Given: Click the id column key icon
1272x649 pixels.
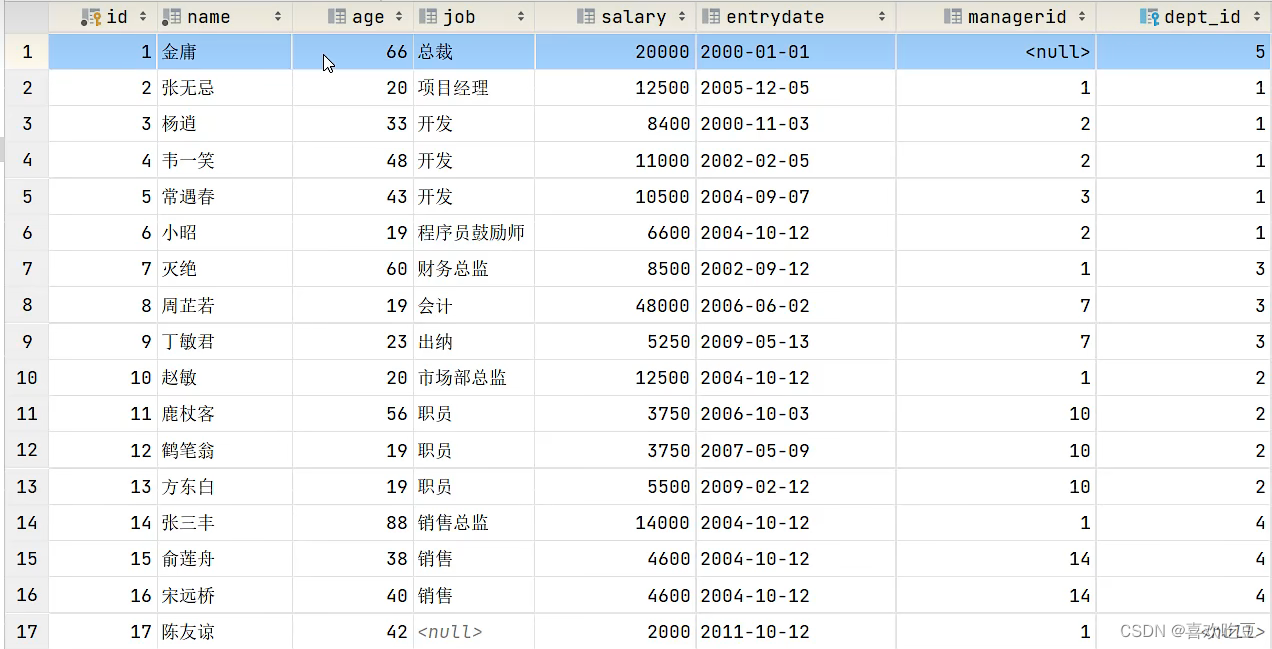Looking at the screenshot, I should click(x=90, y=17).
